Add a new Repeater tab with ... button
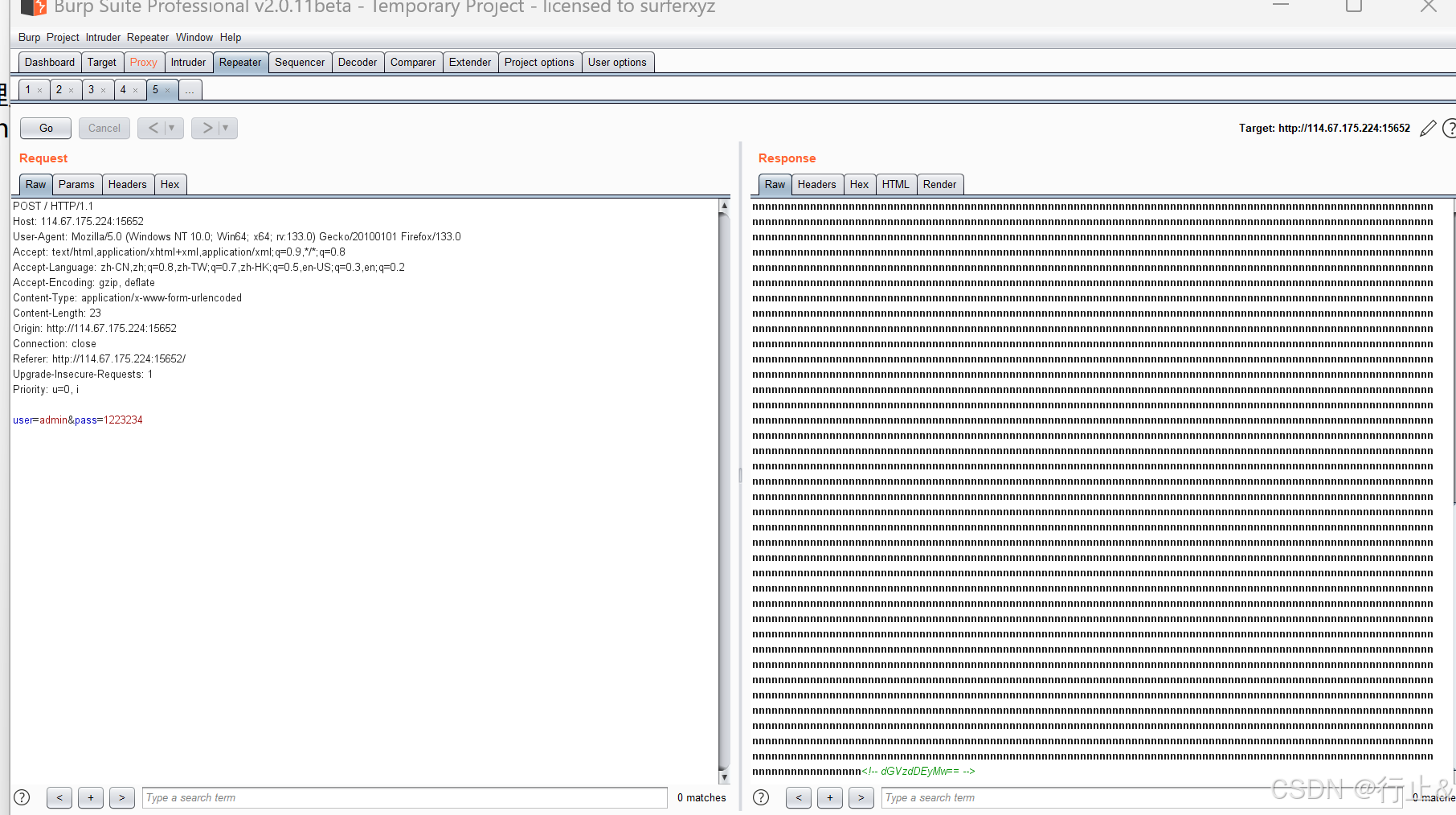The width and height of the screenshot is (1456, 815). (190, 90)
